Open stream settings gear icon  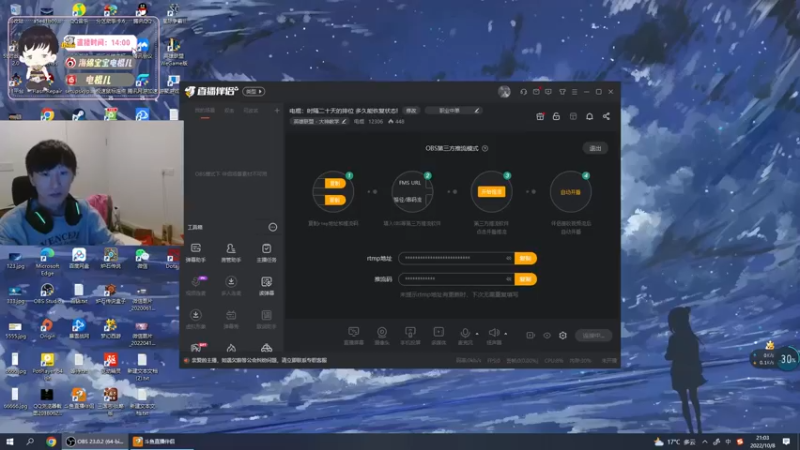click(563, 335)
